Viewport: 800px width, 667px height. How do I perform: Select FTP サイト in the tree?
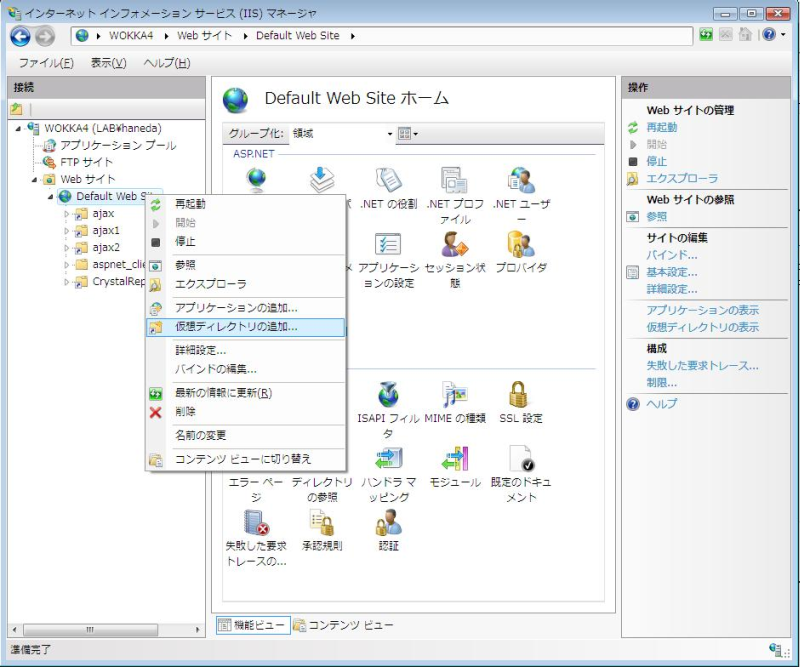pos(86,162)
